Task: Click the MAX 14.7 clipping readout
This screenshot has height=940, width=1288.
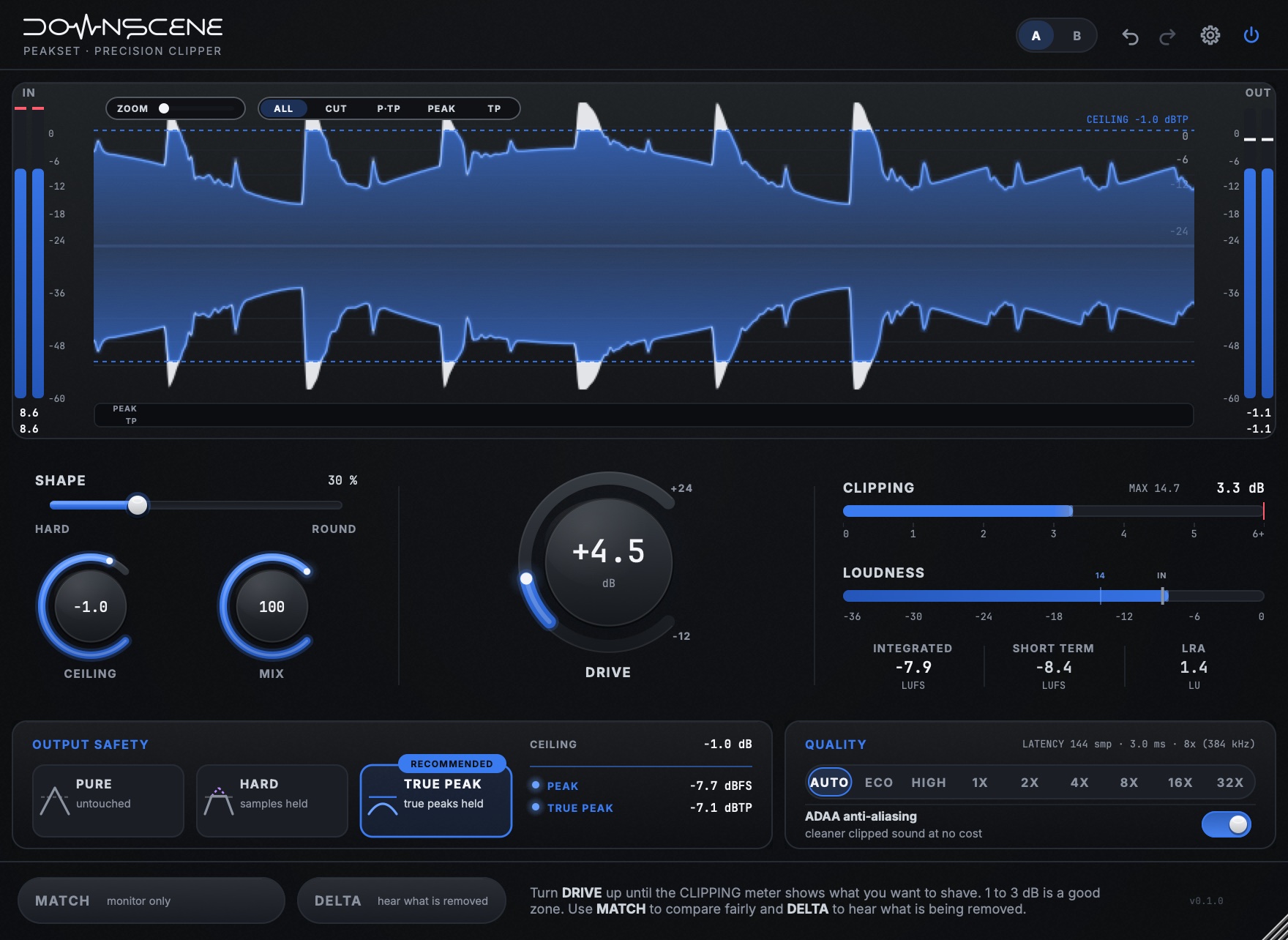Action: tap(1154, 488)
